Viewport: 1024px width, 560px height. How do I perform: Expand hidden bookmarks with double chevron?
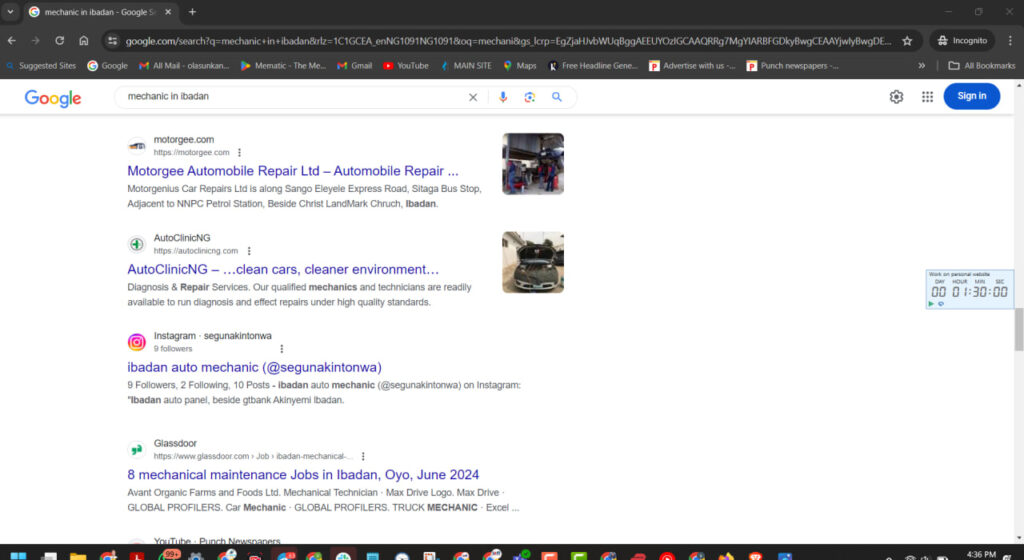[x=921, y=66]
